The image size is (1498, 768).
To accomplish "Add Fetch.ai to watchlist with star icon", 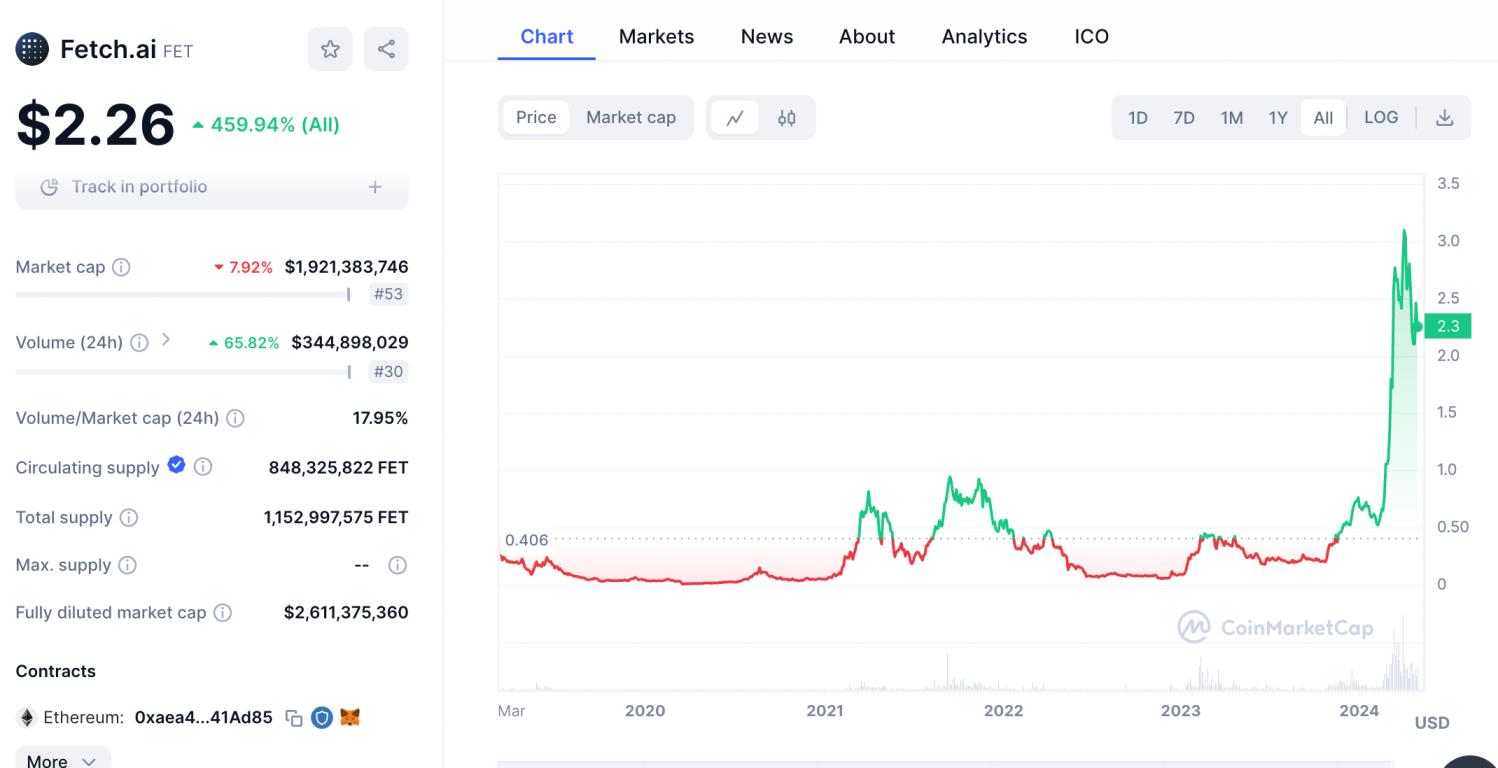I will pos(330,49).
